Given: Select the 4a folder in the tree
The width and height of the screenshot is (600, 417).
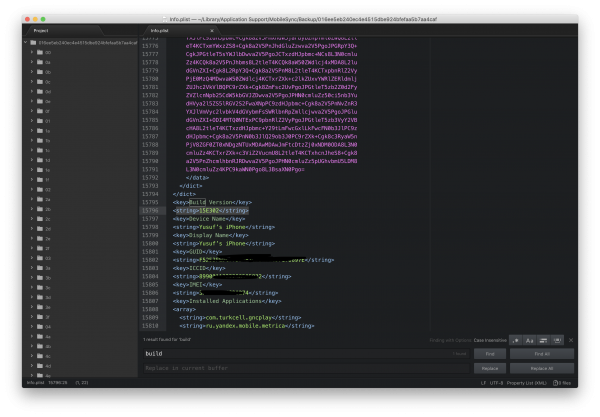Looking at the screenshot, I should click(x=80, y=336).
